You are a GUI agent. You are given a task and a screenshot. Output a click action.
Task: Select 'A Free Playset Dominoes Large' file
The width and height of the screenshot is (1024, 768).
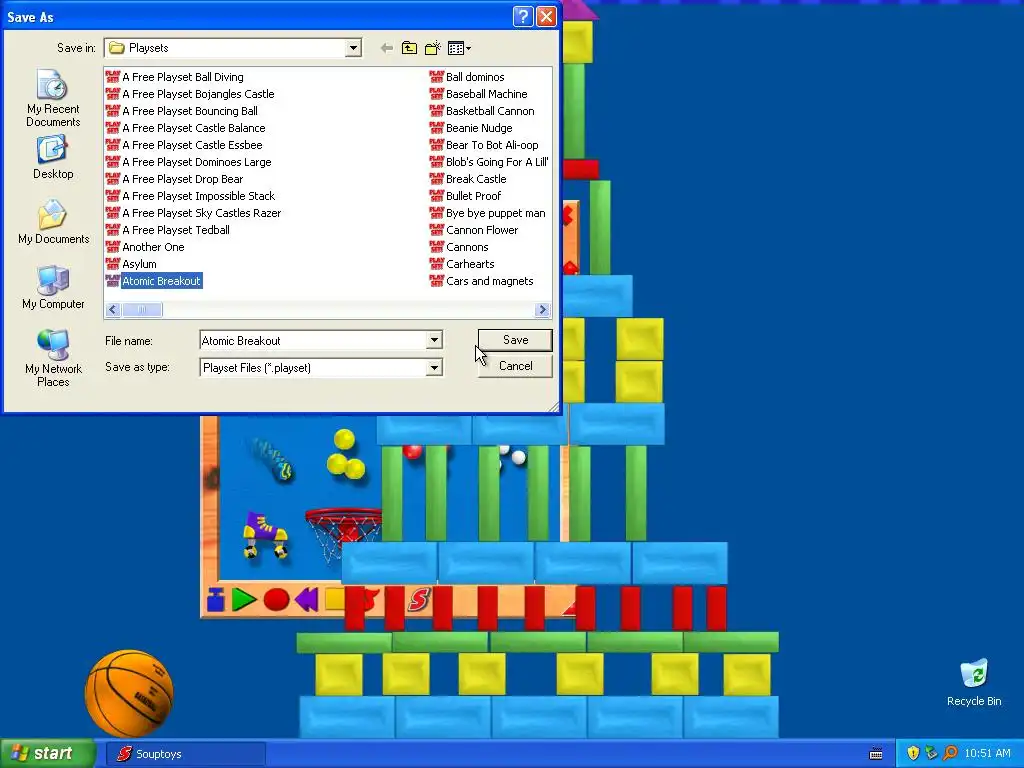coord(188,162)
